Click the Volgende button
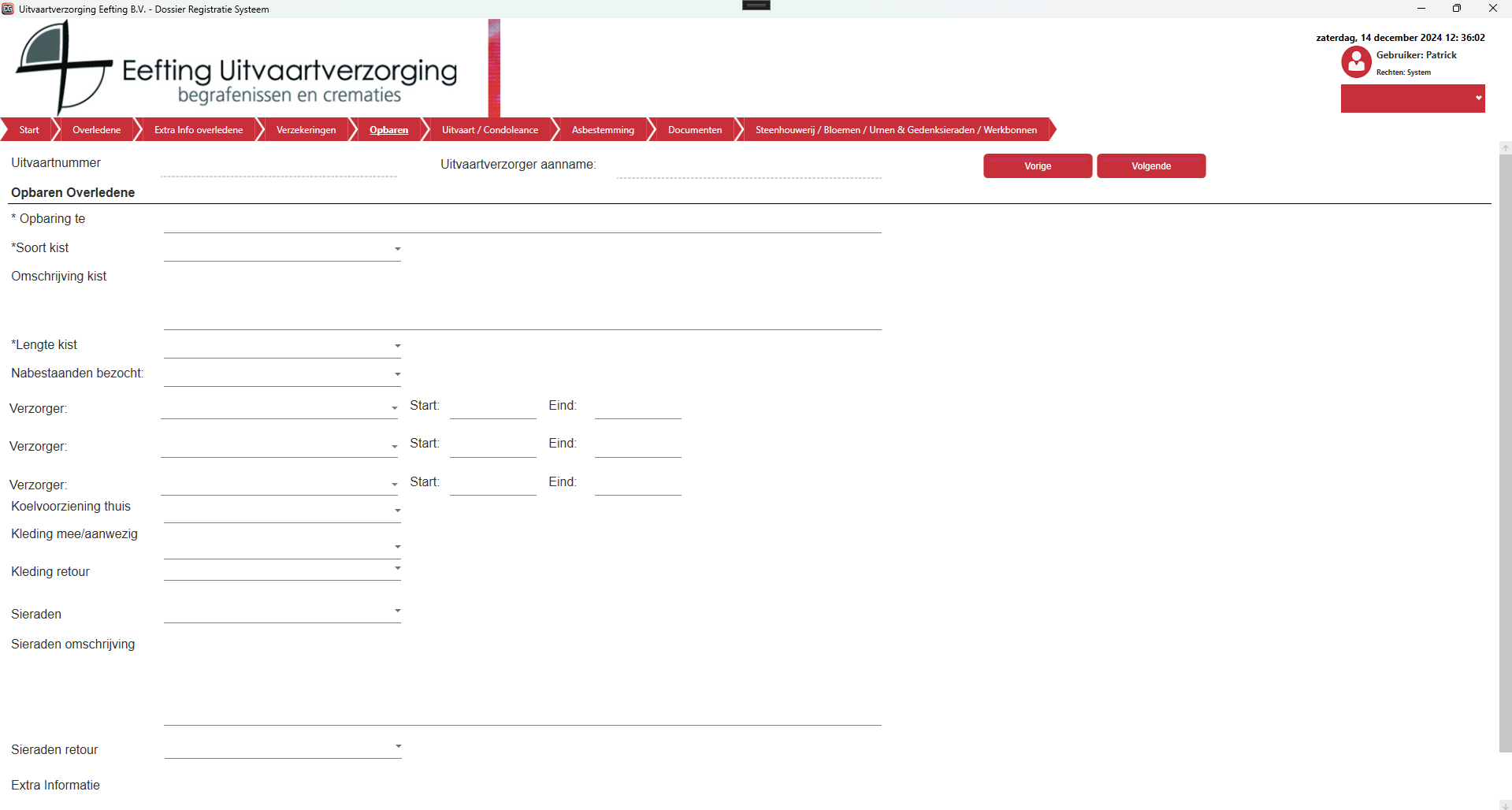The height and width of the screenshot is (810, 1512). (x=1150, y=166)
